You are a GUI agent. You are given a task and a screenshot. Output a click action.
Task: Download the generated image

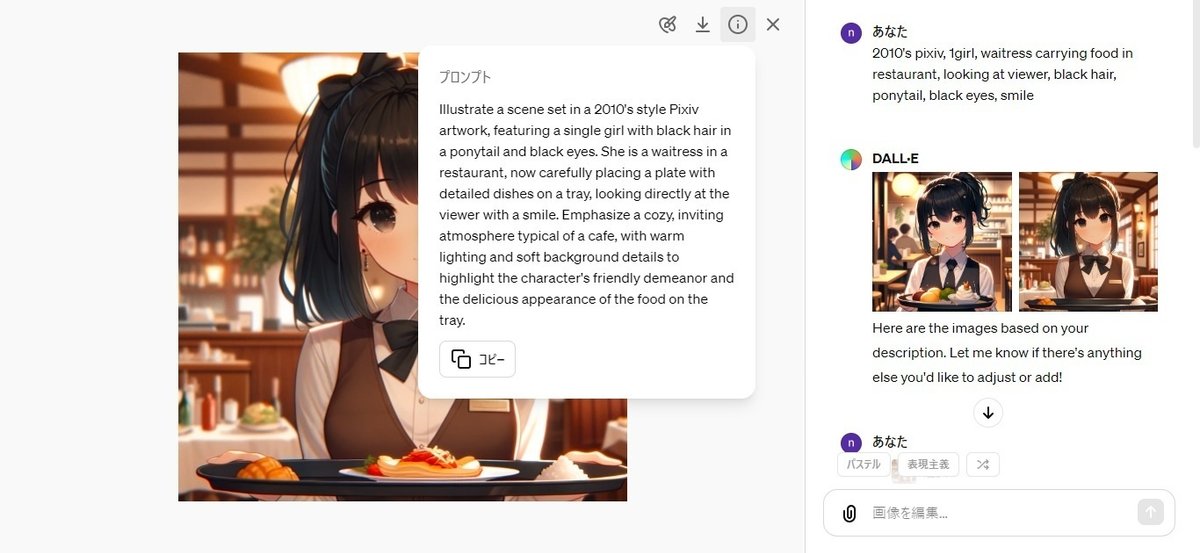tap(703, 25)
